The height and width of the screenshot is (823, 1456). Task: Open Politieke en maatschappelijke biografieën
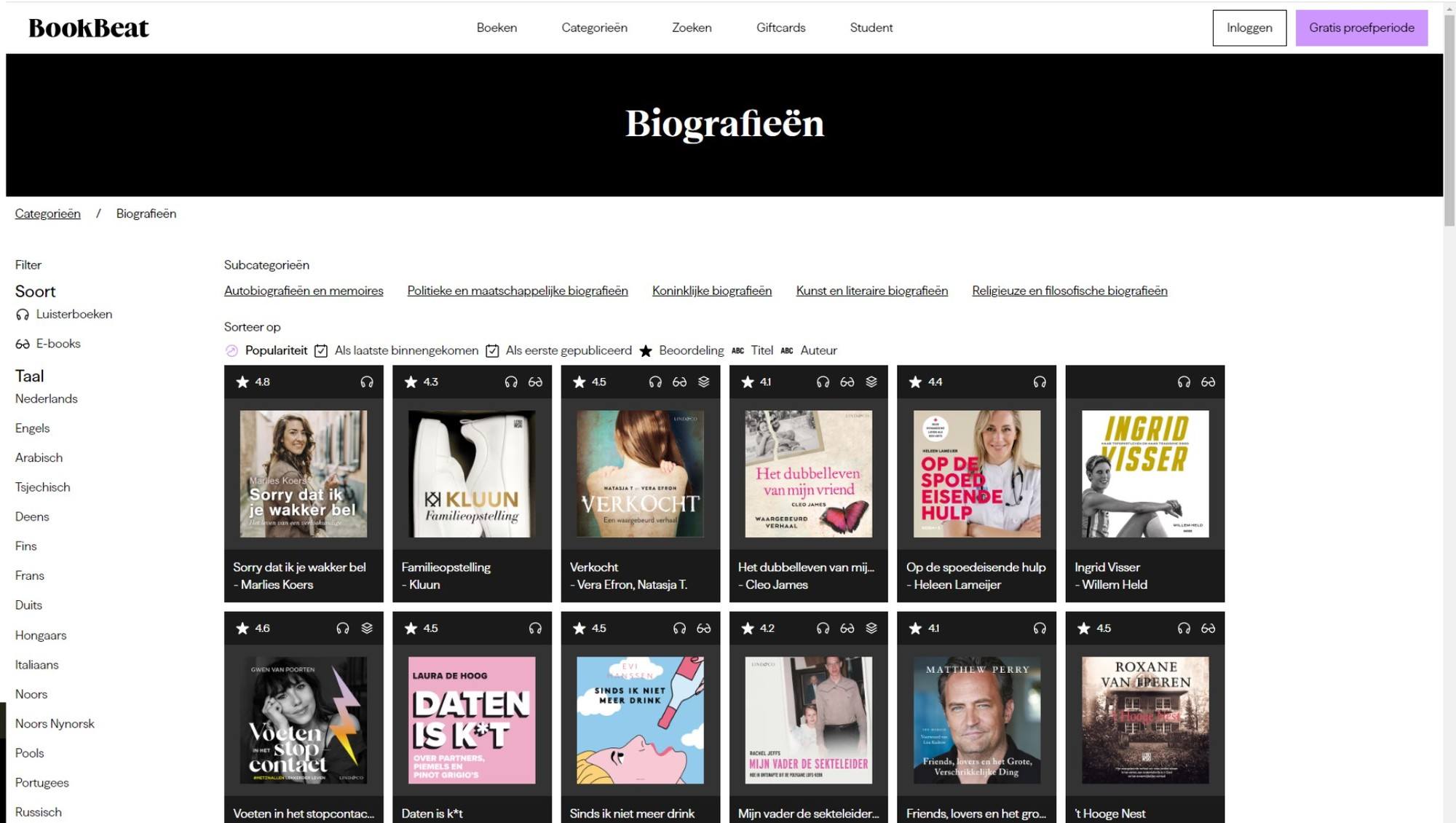click(518, 291)
